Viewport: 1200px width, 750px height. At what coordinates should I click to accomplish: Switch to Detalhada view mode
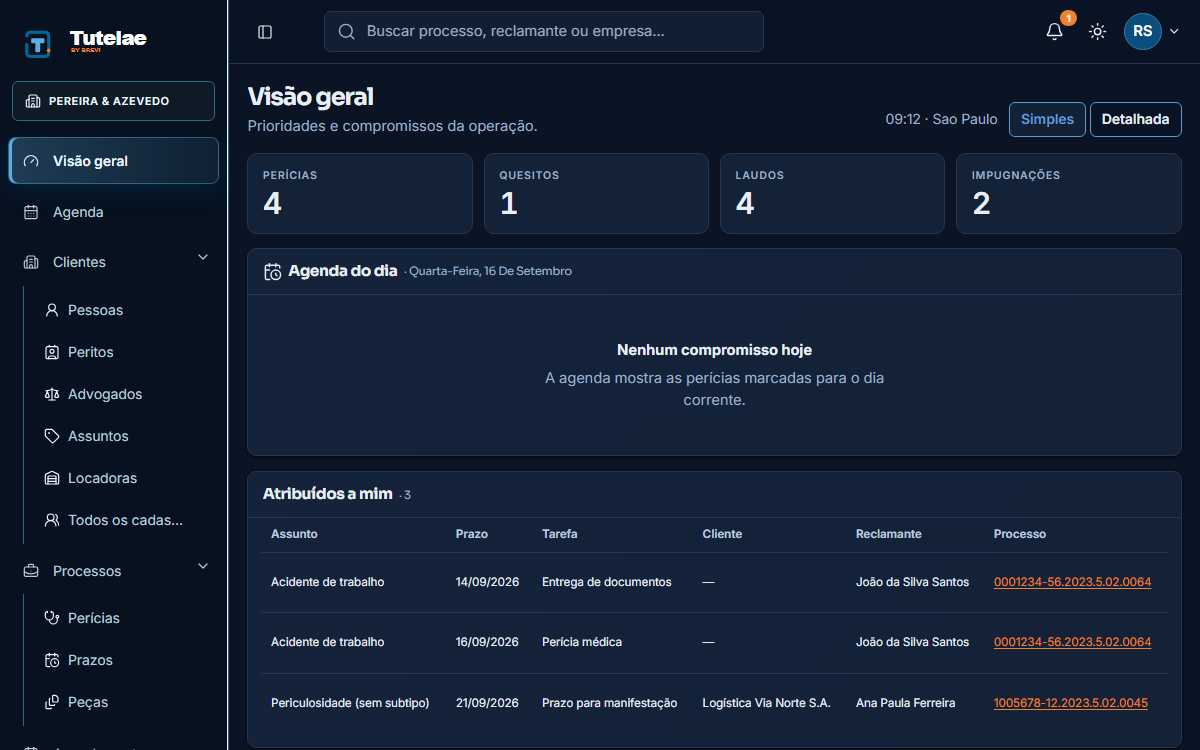[1135, 119]
